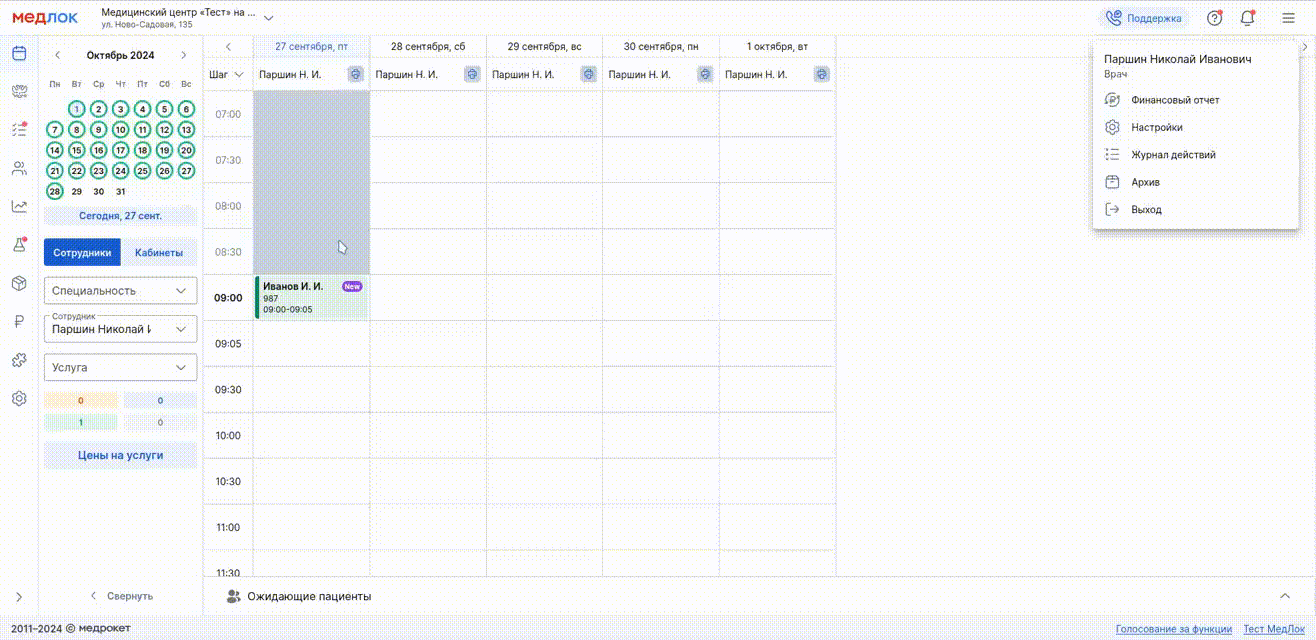Click the Цены на услуги button
Image resolution: width=1316 pixels, height=640 pixels.
pos(120,455)
